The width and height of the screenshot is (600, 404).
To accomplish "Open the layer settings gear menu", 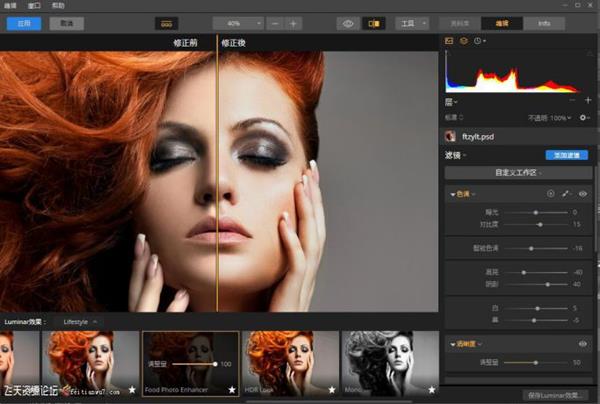I will (584, 118).
